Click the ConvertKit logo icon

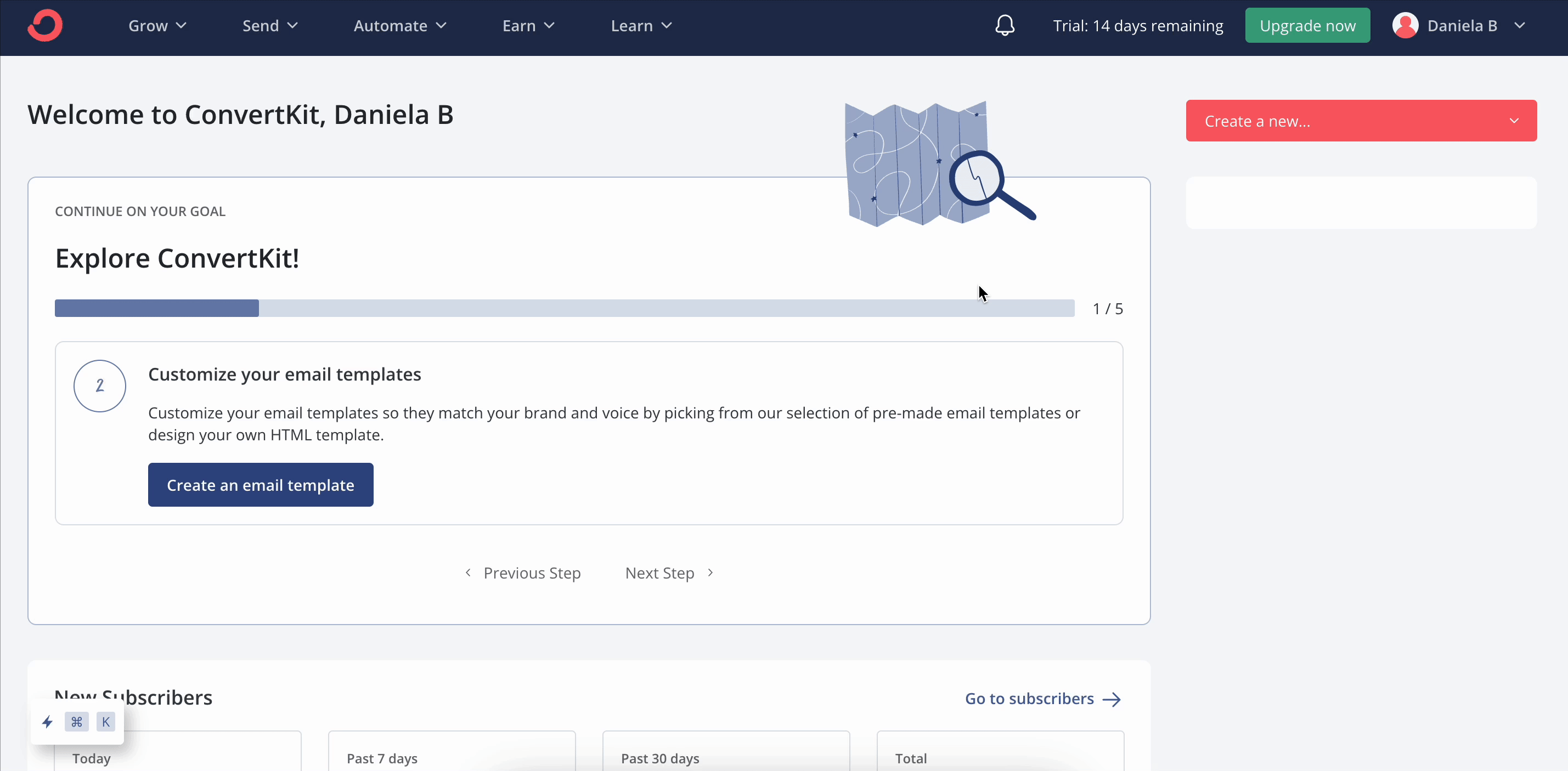tap(45, 26)
